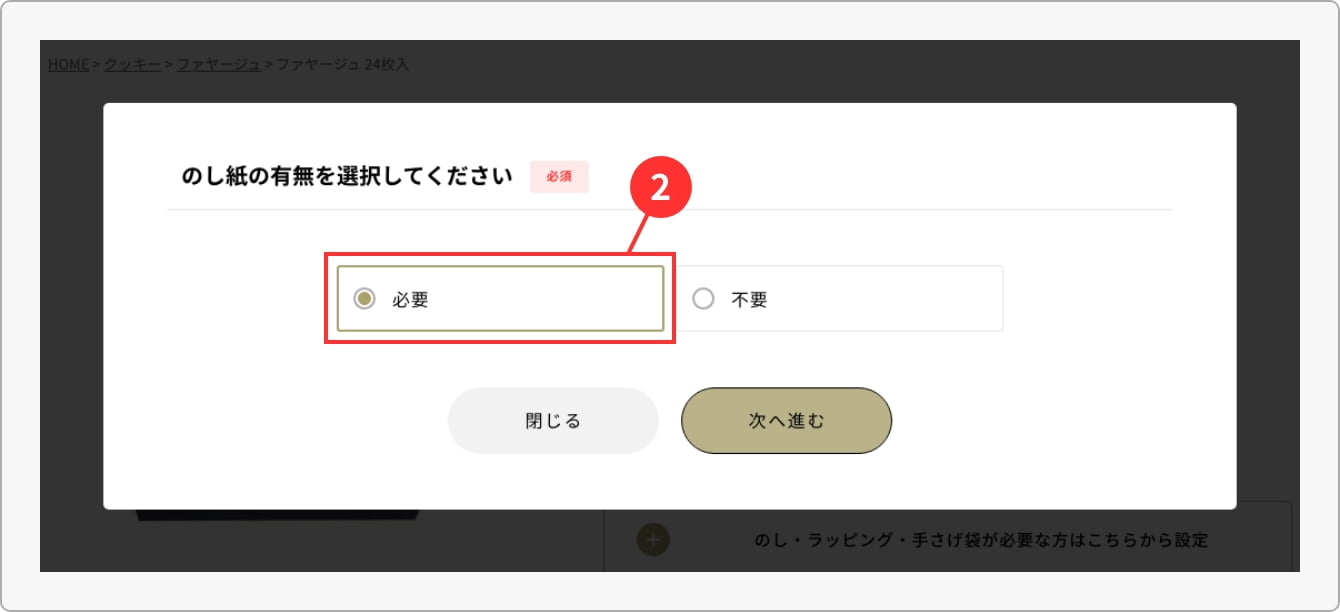Open the underlined ファヤージュ category breadcrumb
This screenshot has width=1340, height=612.
[219, 64]
